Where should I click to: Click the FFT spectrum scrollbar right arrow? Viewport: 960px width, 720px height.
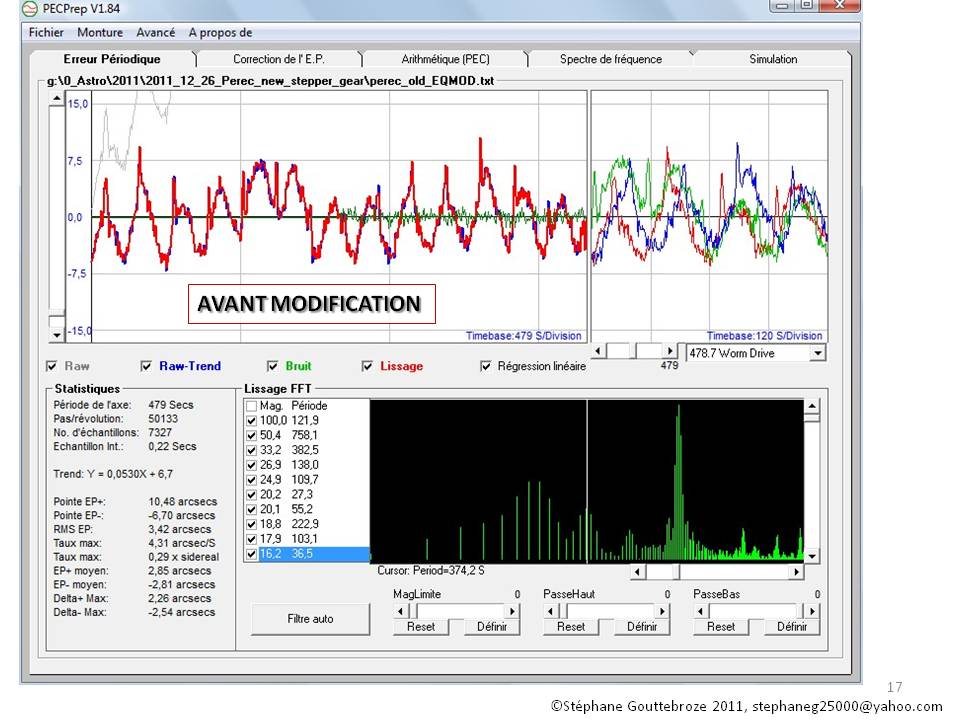[796, 572]
